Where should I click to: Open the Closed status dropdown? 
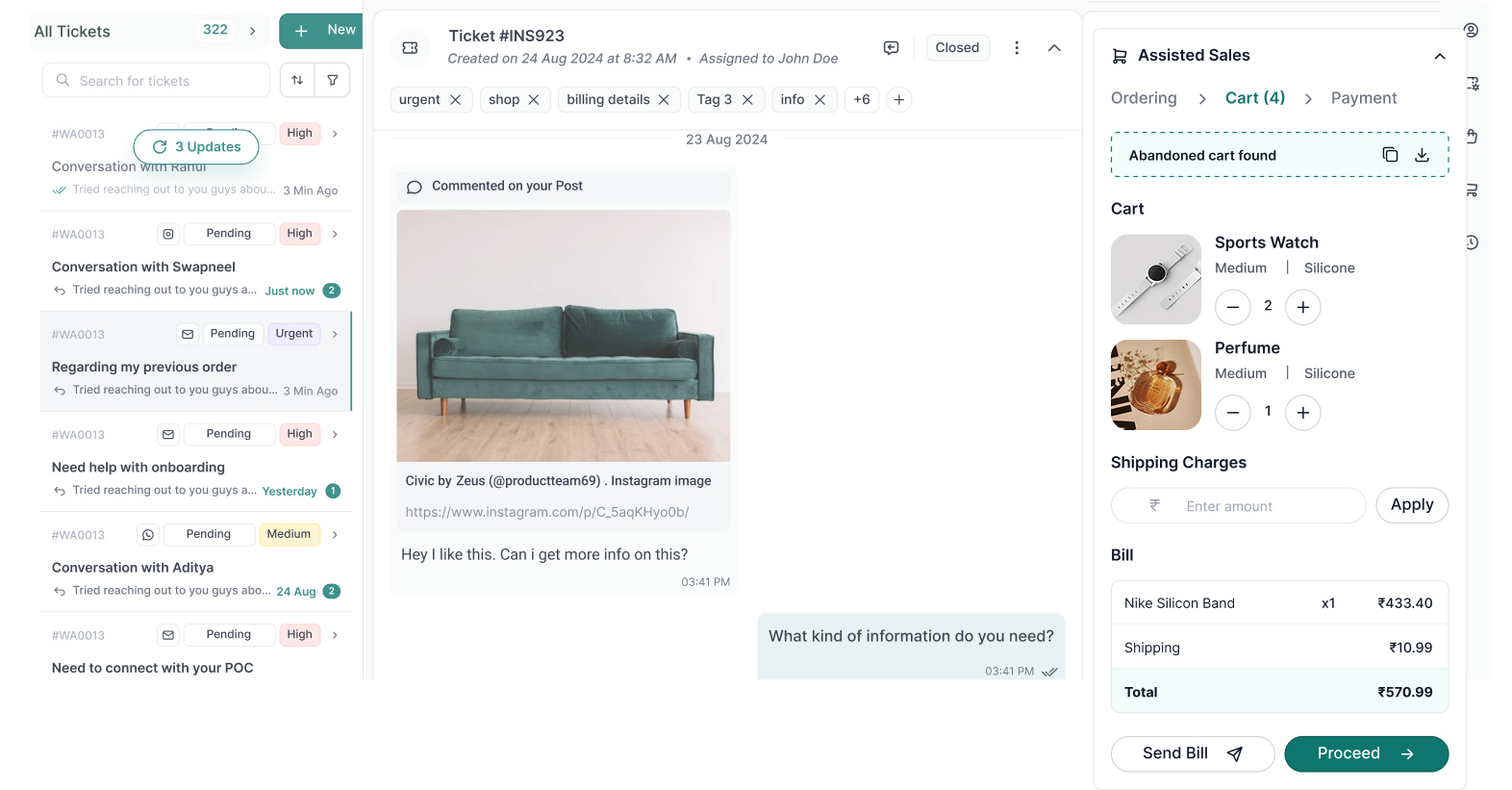tap(957, 47)
